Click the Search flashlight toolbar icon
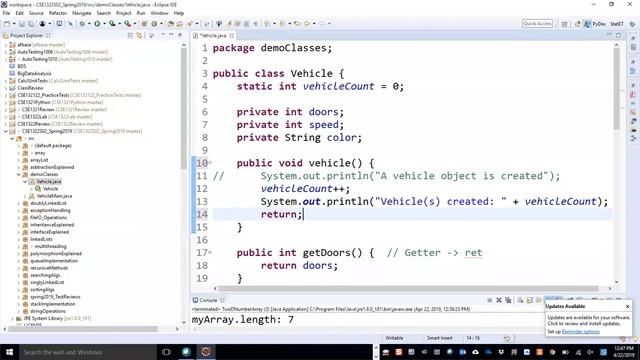Screen dimensions: 640x360 pos(190,24)
